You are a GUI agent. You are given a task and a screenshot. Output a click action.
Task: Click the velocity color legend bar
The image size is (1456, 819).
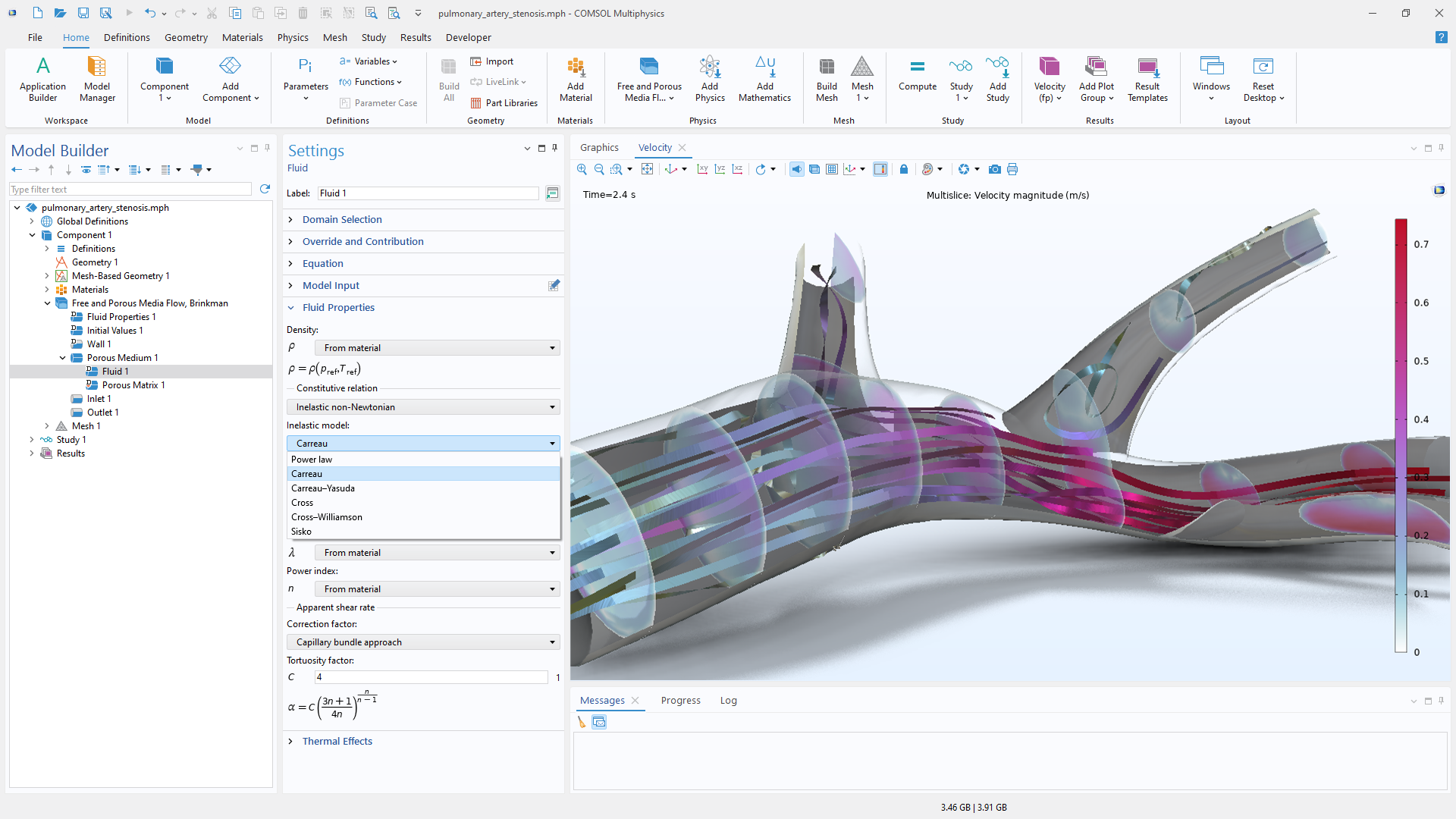coord(1401,435)
